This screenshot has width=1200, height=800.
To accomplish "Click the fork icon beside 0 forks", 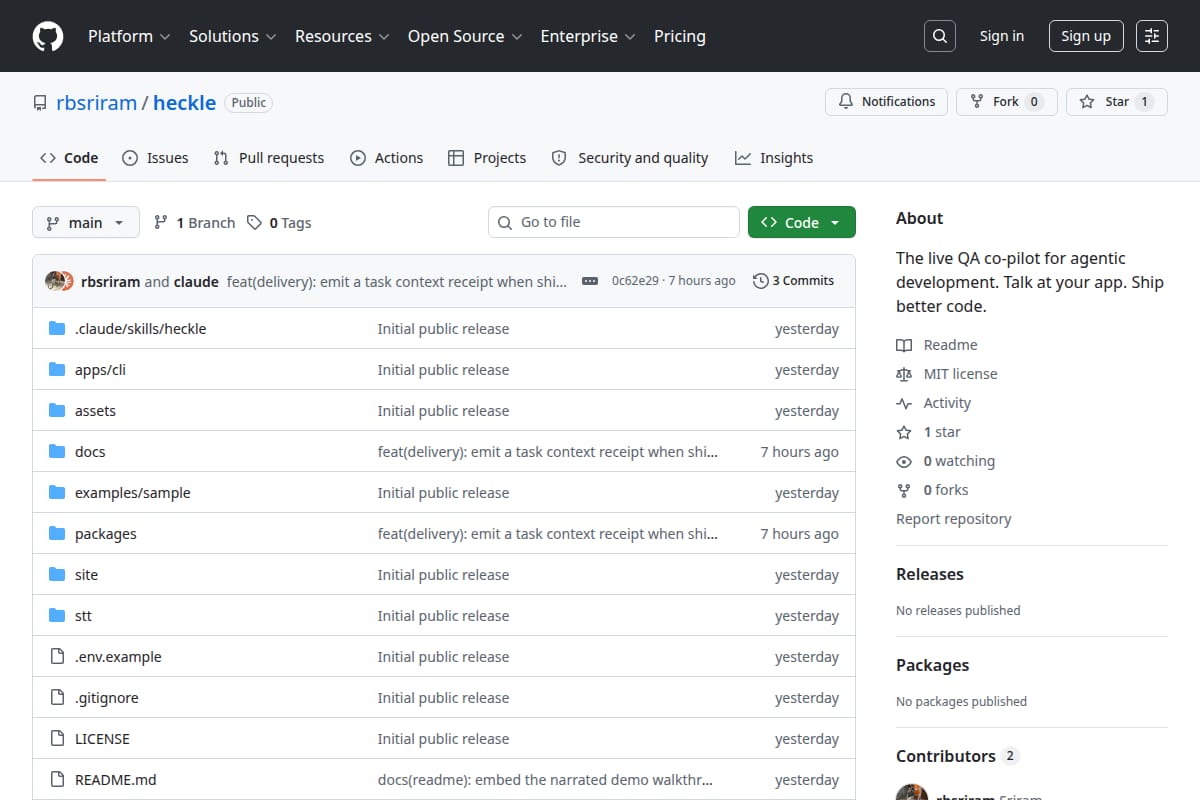I will pyautogui.click(x=904, y=490).
